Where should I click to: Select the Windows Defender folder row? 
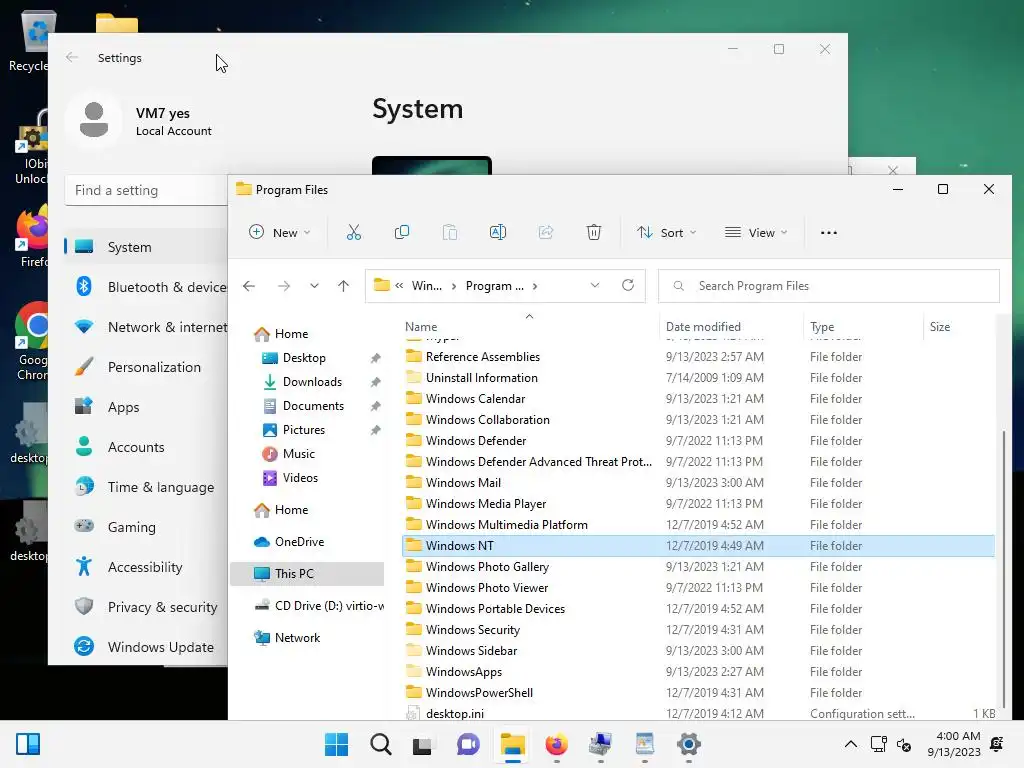pyautogui.click(x=698, y=441)
